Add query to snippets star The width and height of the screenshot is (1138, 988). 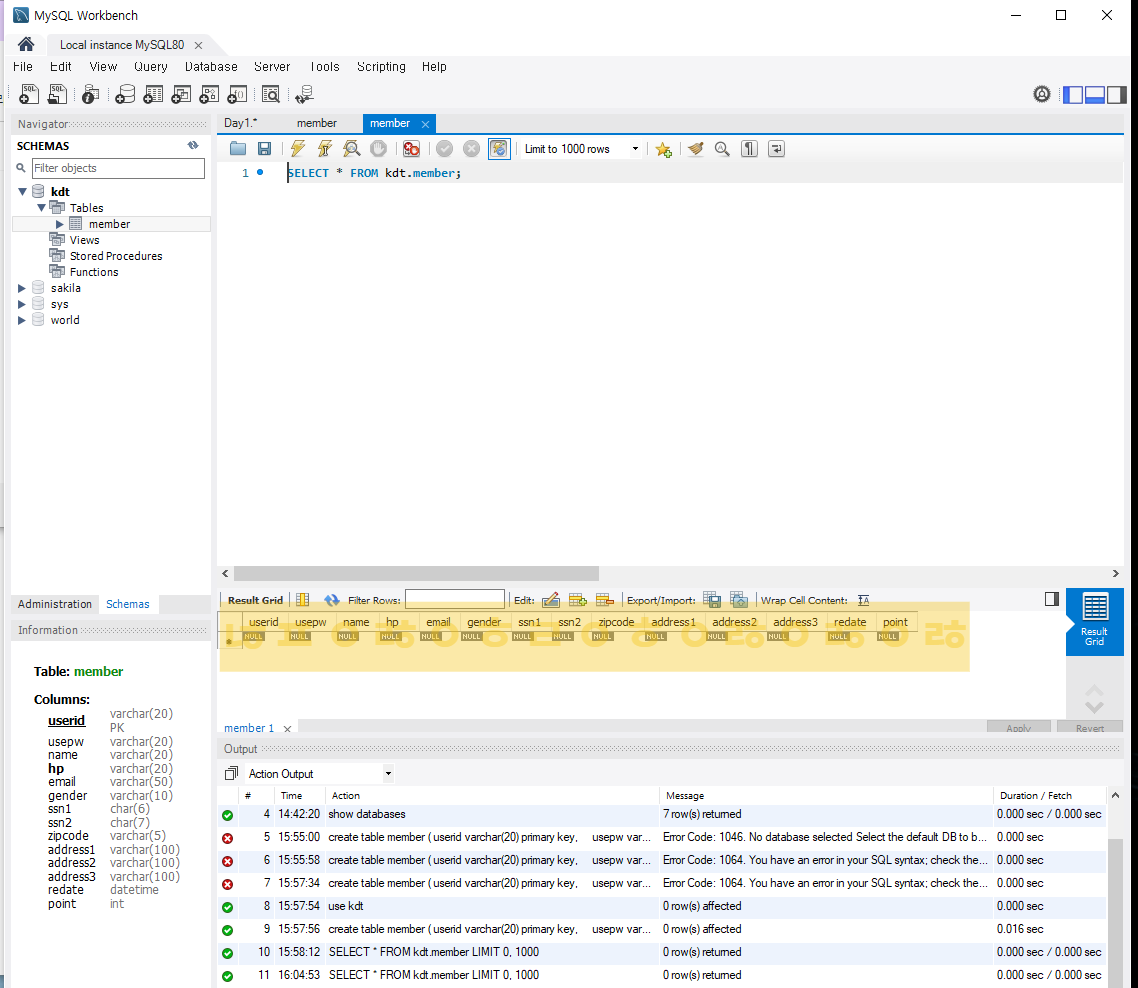(663, 150)
